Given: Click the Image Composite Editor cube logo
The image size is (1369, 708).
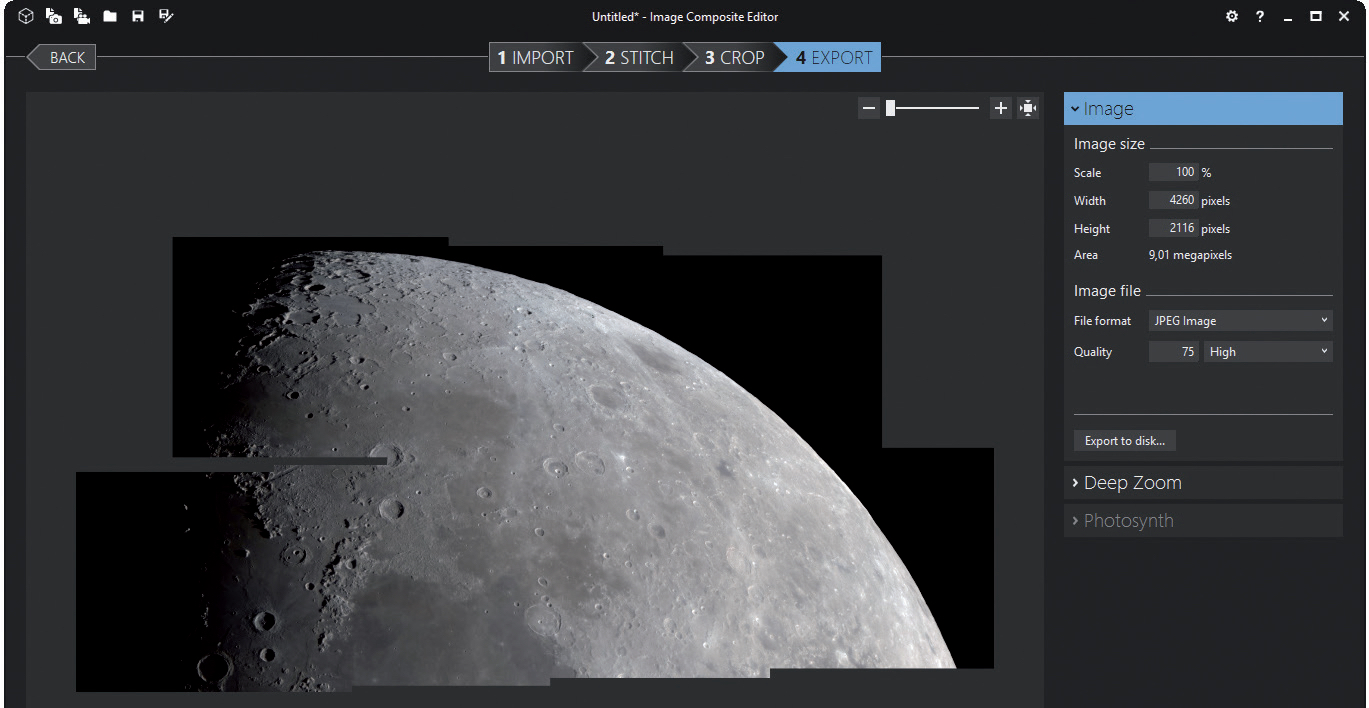Looking at the screenshot, I should click(26, 17).
